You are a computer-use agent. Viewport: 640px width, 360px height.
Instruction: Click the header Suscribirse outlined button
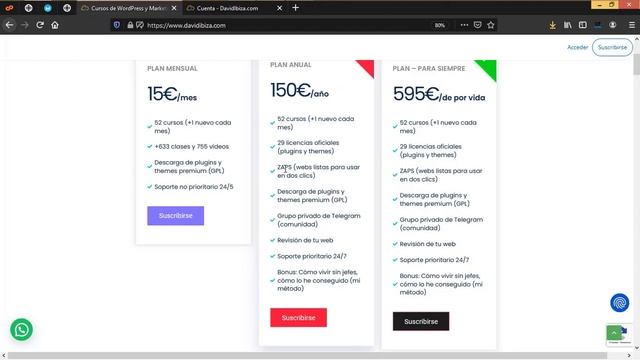tap(612, 47)
